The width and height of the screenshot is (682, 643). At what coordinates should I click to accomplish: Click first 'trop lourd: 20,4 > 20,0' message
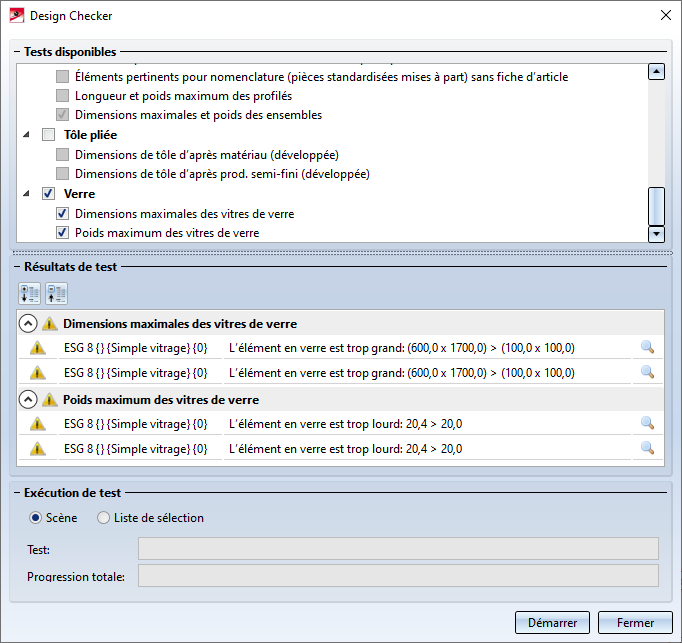[x=345, y=424]
